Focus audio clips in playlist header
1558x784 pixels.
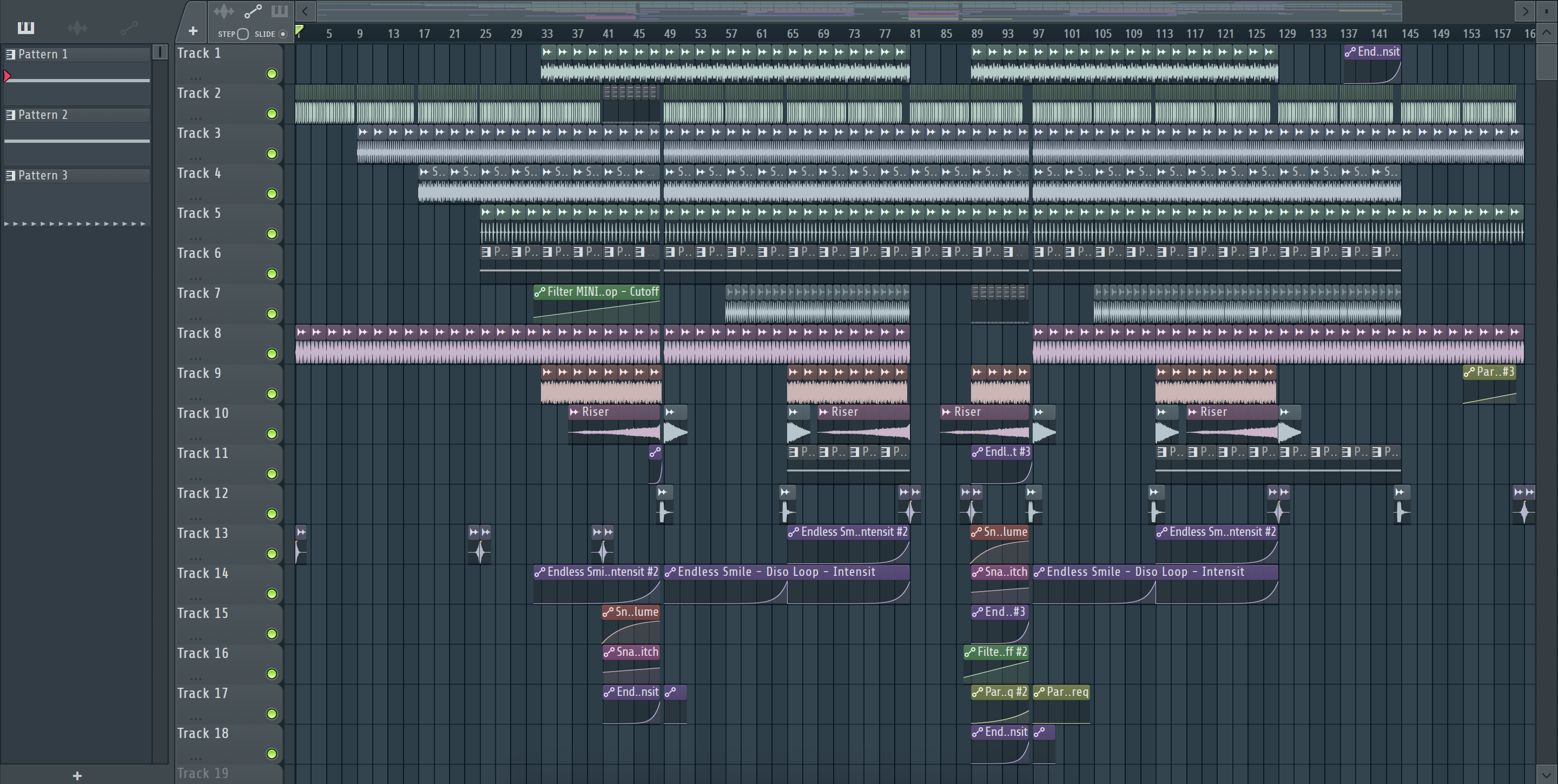[224, 11]
